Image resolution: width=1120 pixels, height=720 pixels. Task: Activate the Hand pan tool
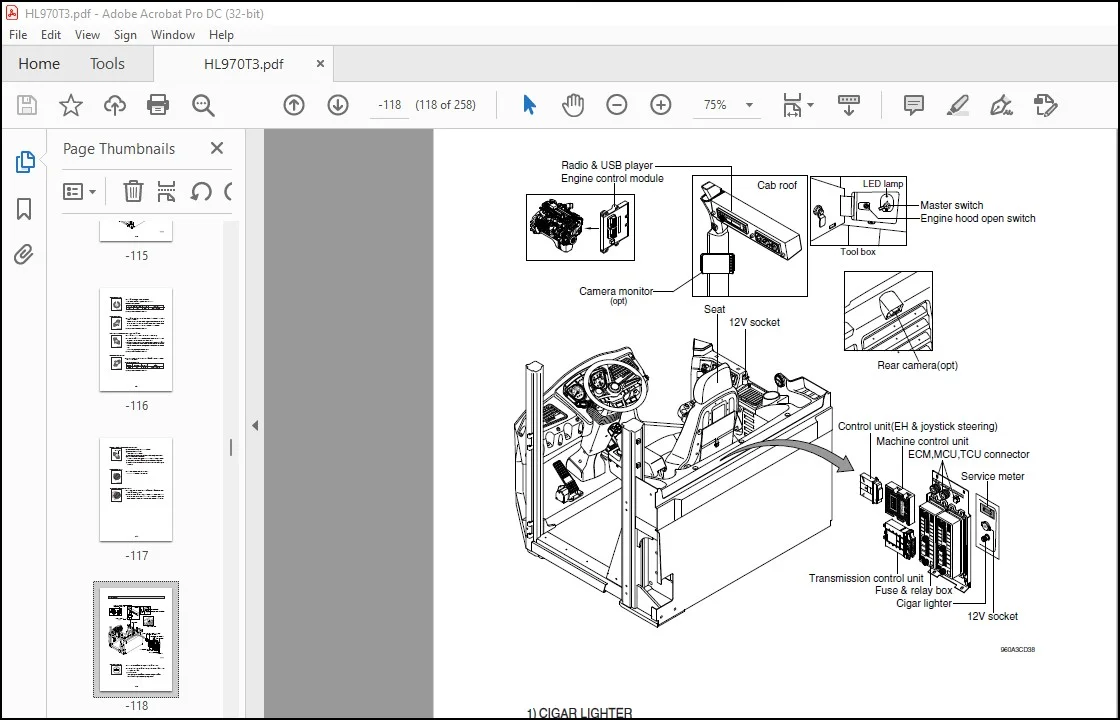pyautogui.click(x=573, y=105)
